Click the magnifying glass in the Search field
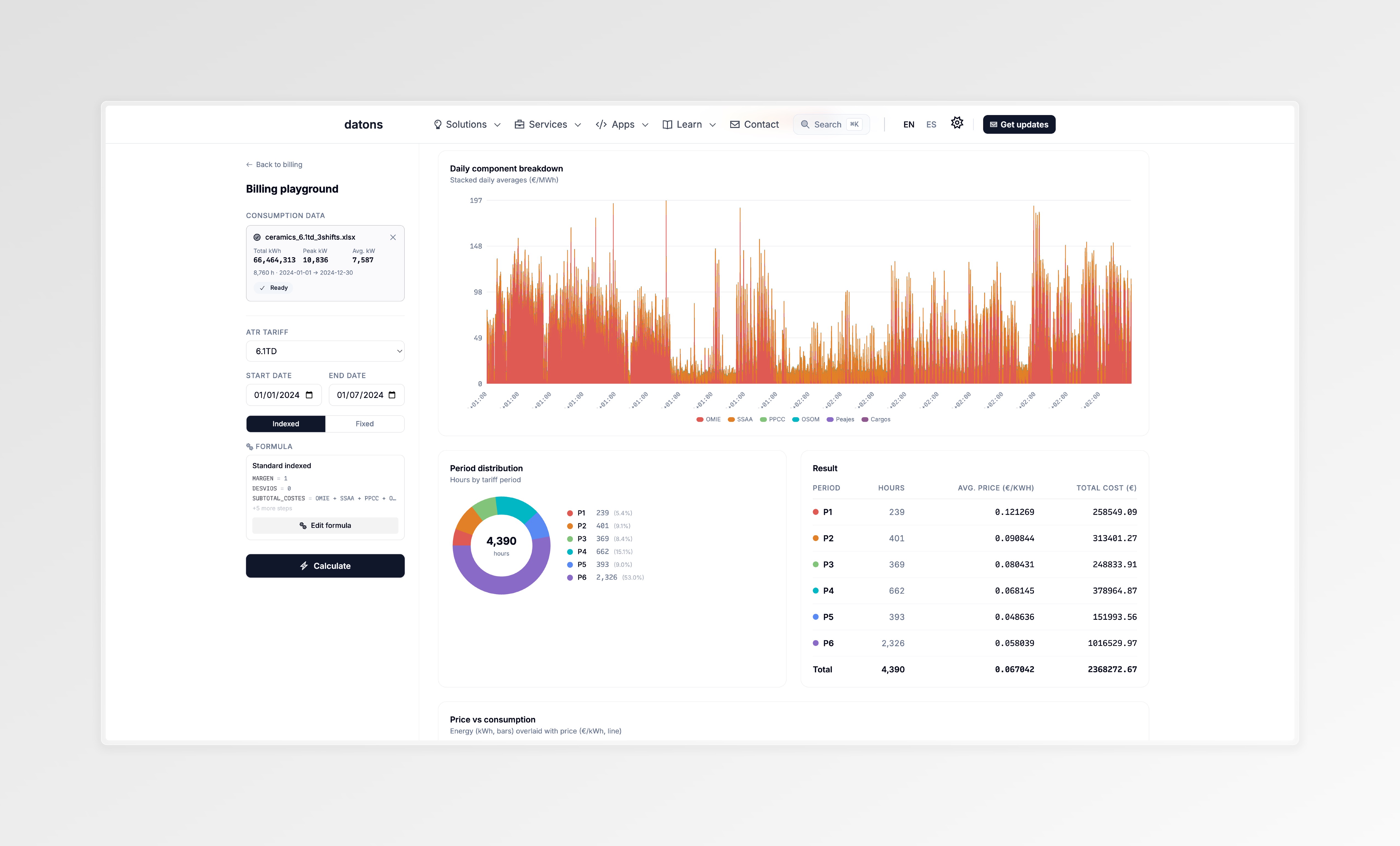This screenshot has height=846, width=1400. [805, 124]
